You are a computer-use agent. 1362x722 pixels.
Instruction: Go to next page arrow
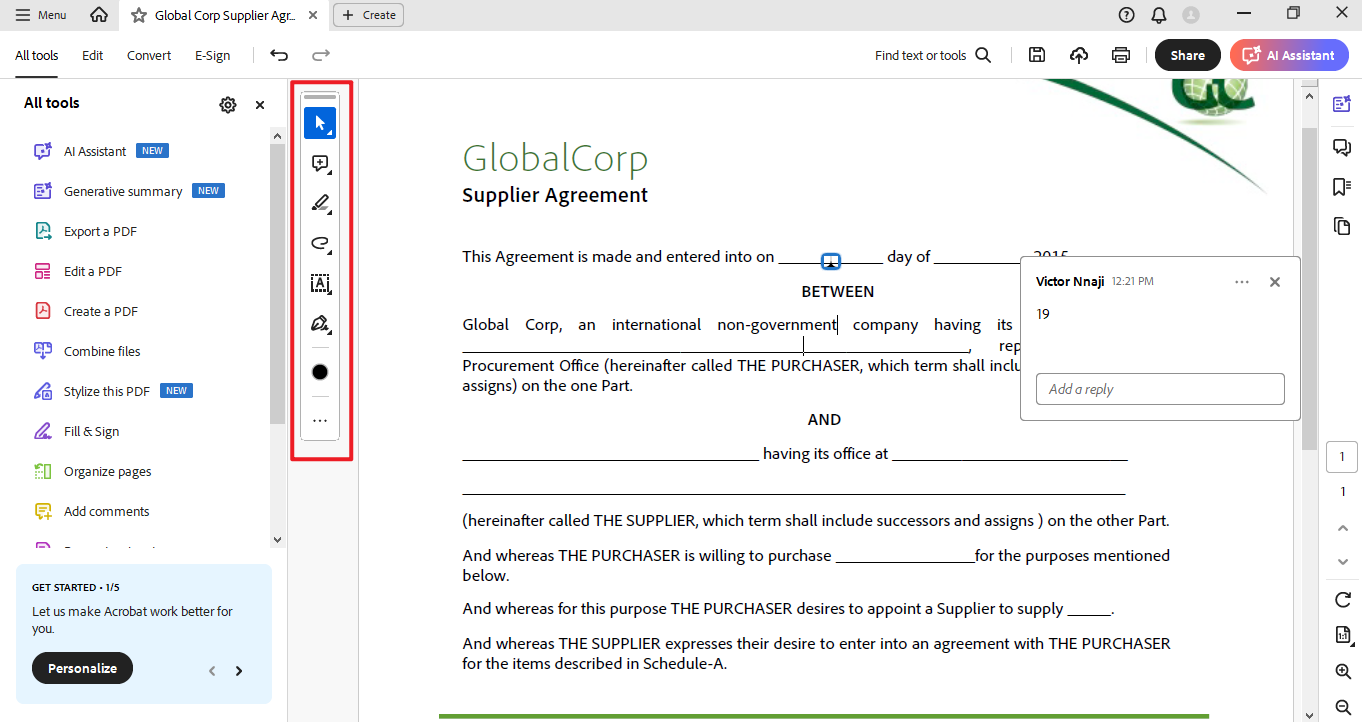pos(1342,562)
